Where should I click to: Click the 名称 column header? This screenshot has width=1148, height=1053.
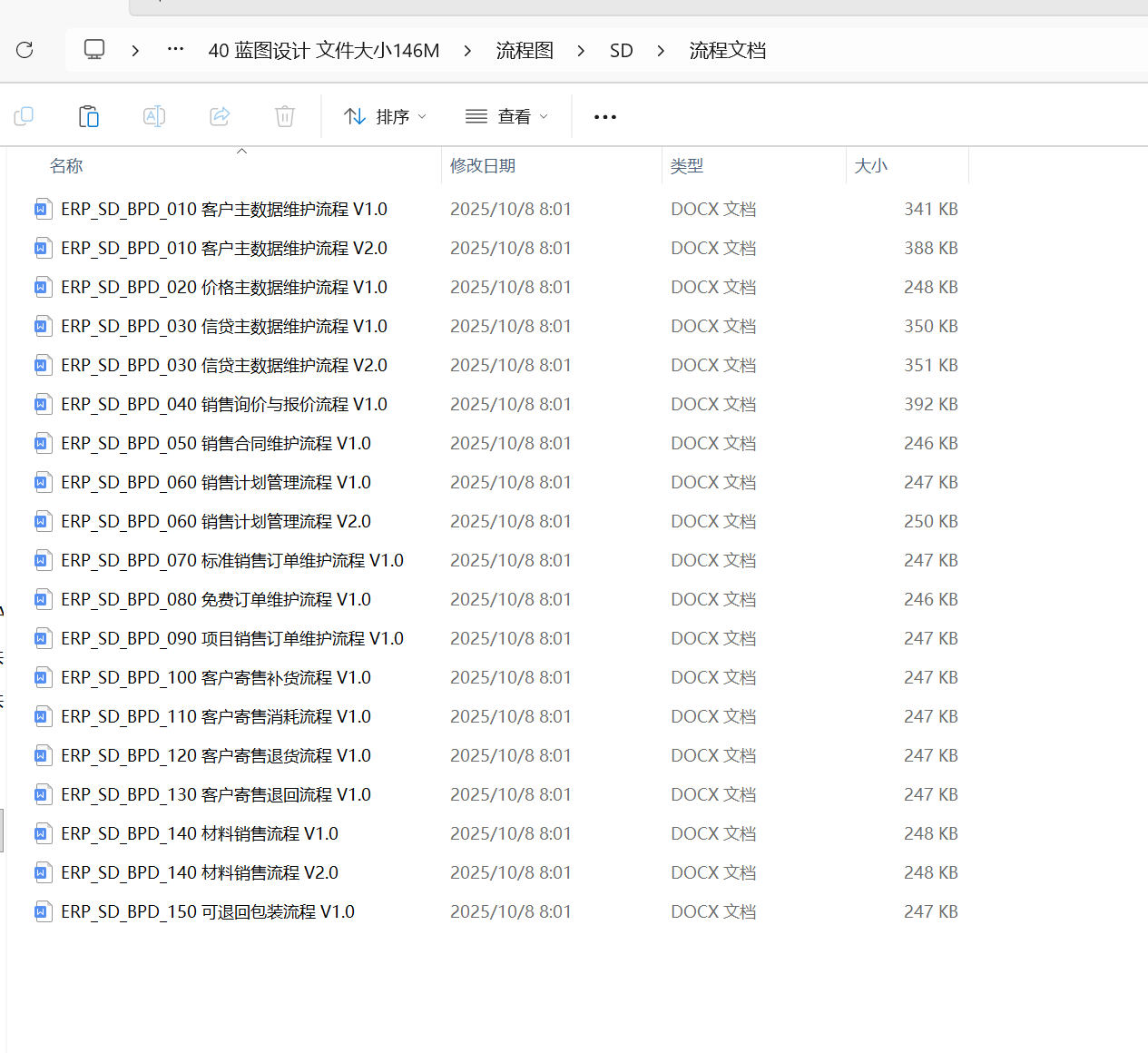pyautogui.click(x=66, y=166)
